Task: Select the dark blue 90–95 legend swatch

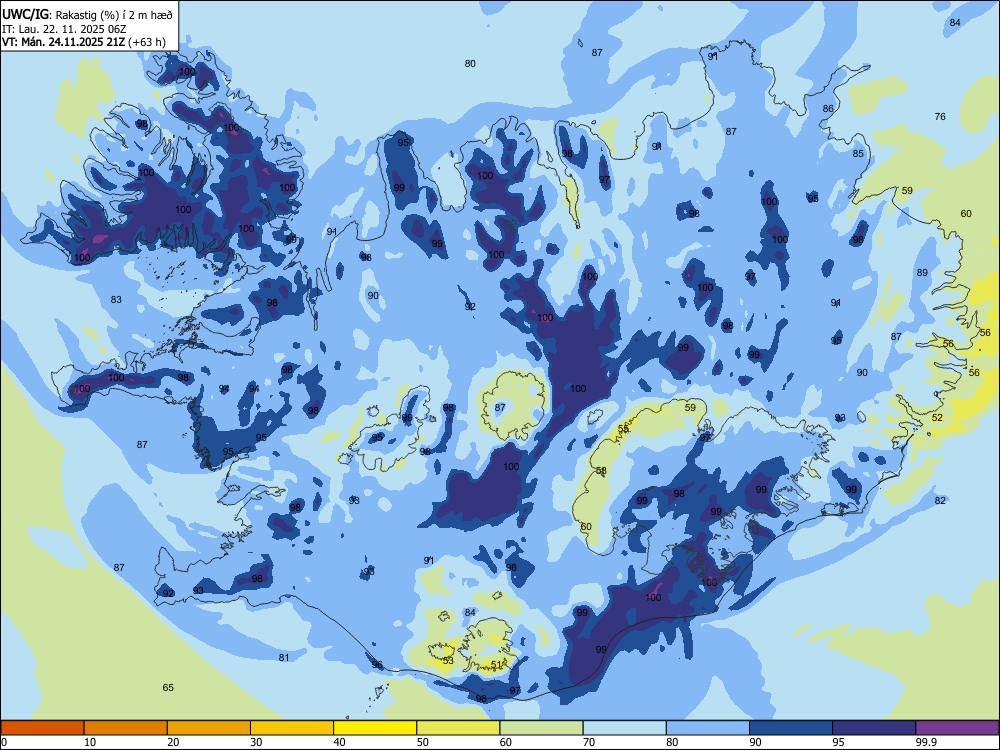Action: coord(791,728)
